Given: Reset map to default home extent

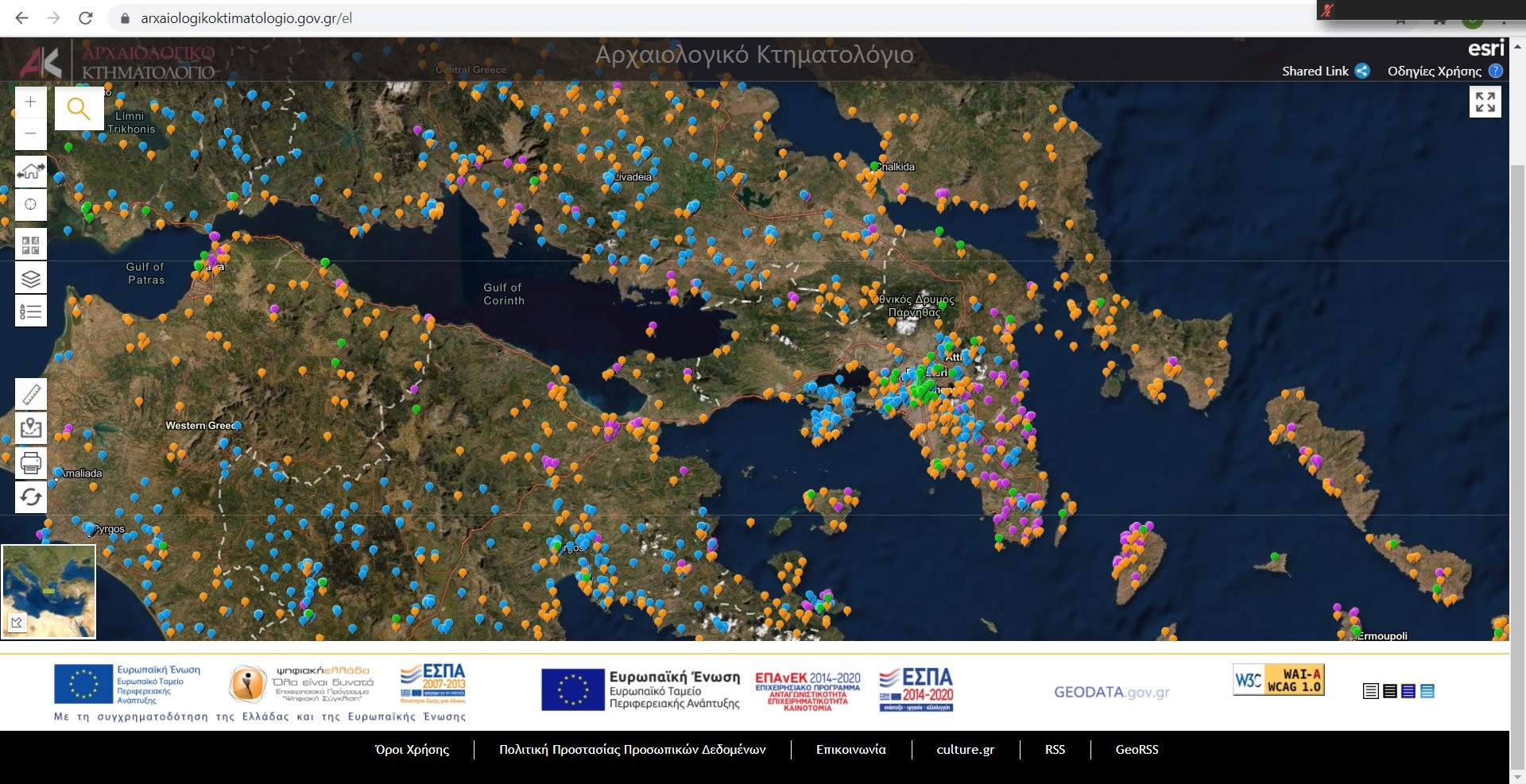Looking at the screenshot, I should (30, 171).
